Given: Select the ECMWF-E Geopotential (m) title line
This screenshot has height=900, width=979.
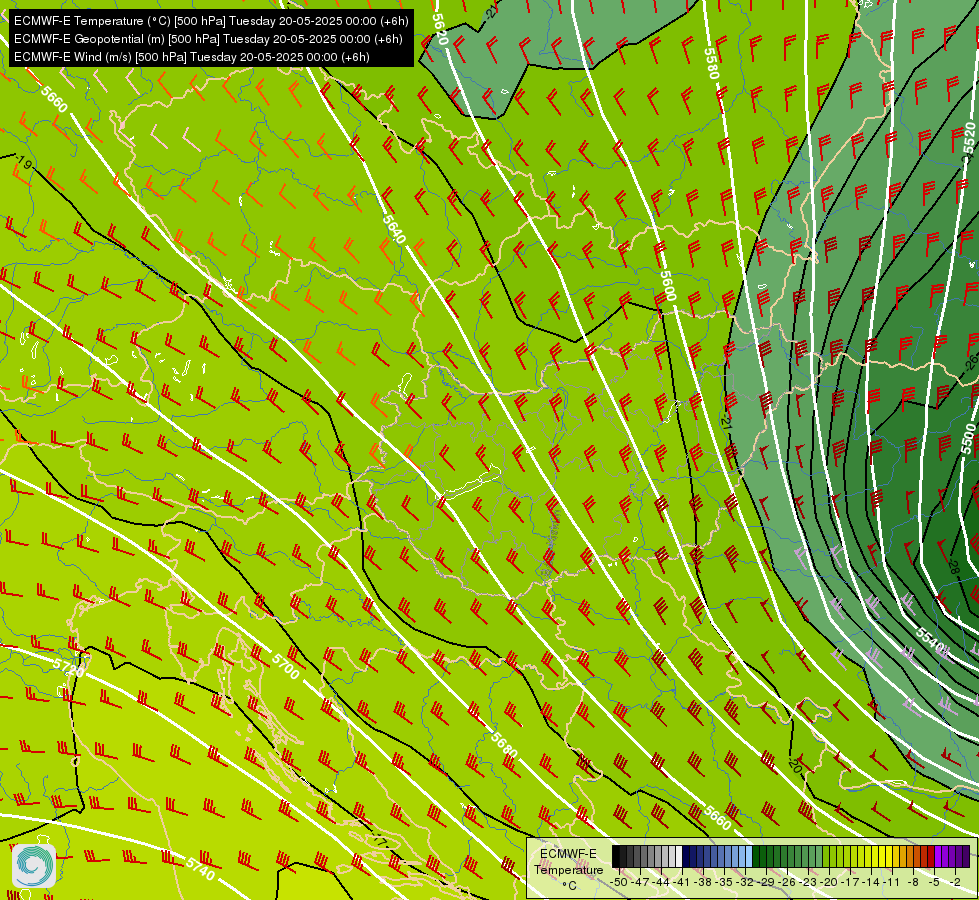Looking at the screenshot, I should point(208,39).
